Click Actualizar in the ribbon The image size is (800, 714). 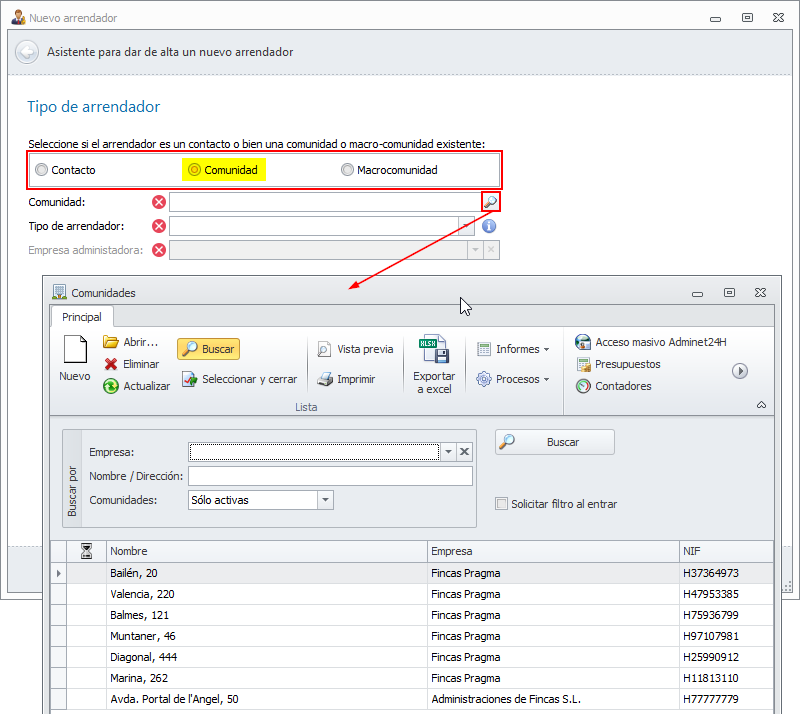point(136,386)
